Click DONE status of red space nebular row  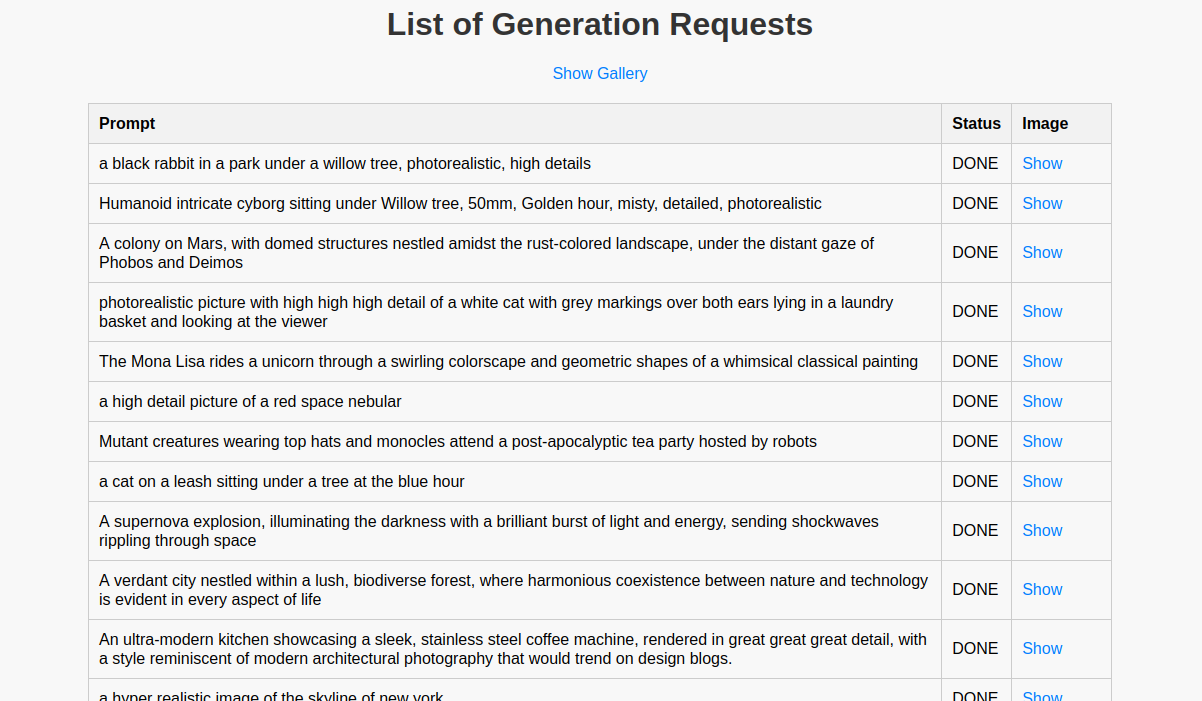(975, 401)
